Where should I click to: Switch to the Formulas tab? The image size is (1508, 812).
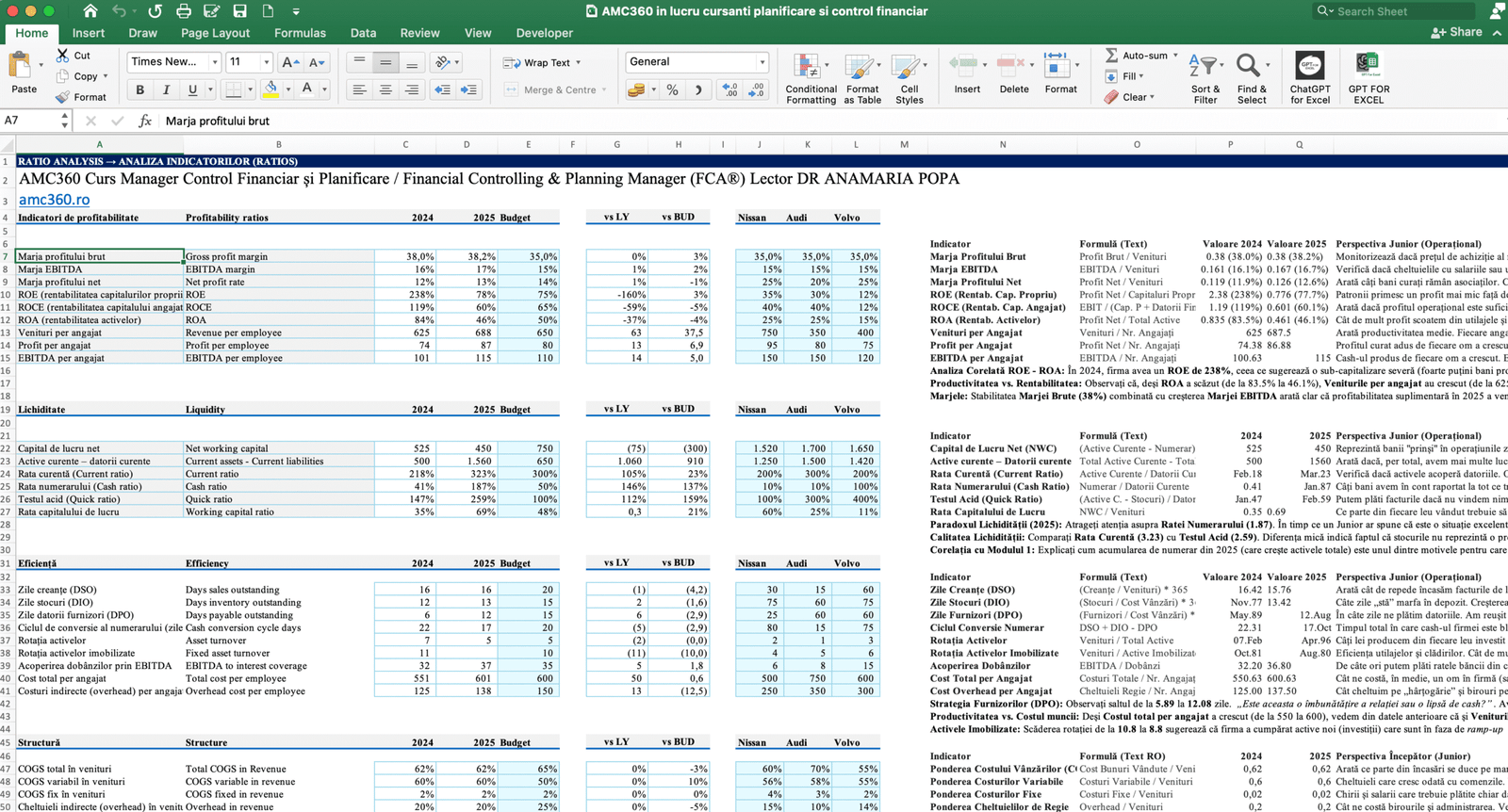[300, 33]
